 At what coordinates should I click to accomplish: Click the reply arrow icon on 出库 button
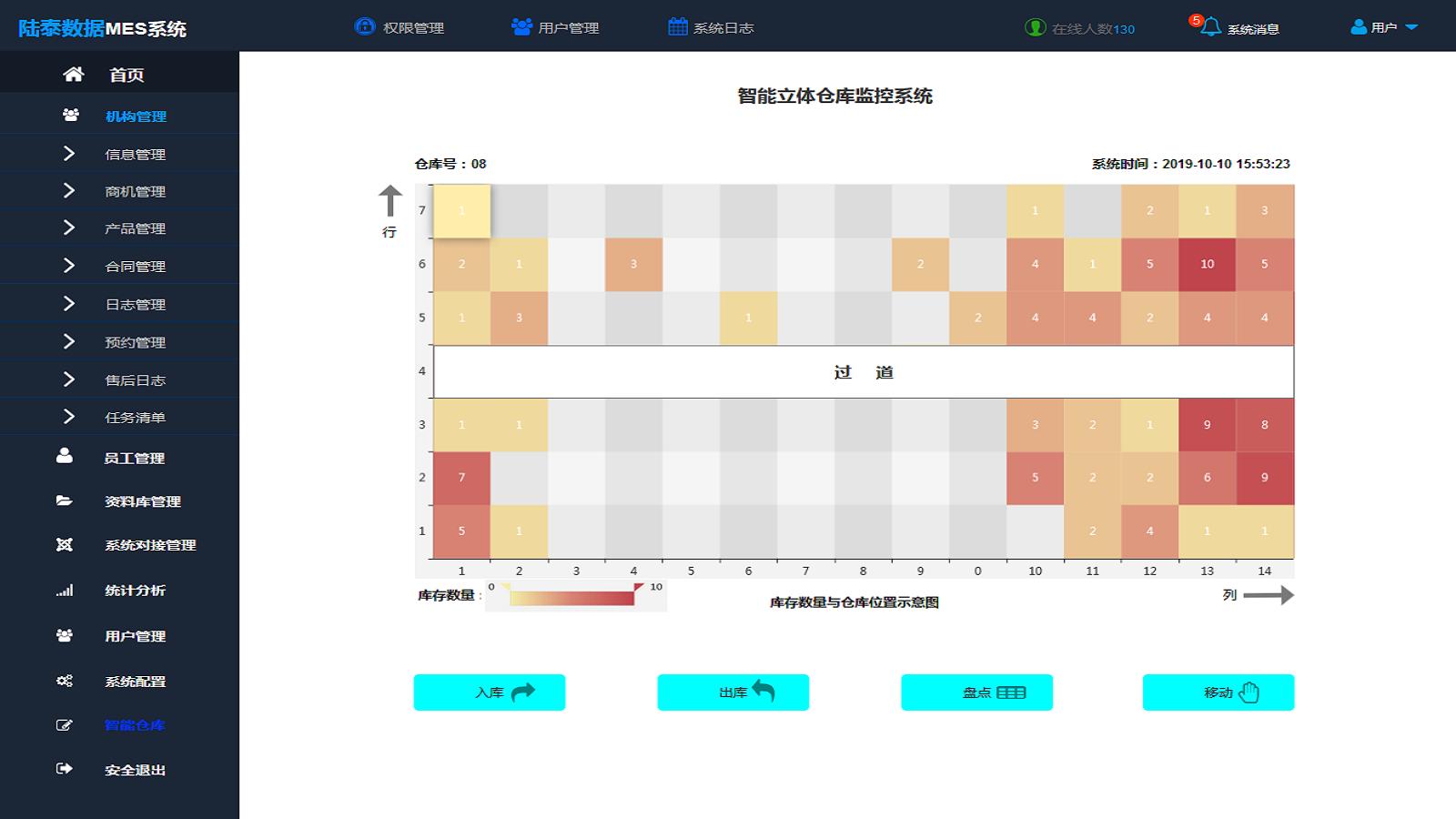(763, 692)
